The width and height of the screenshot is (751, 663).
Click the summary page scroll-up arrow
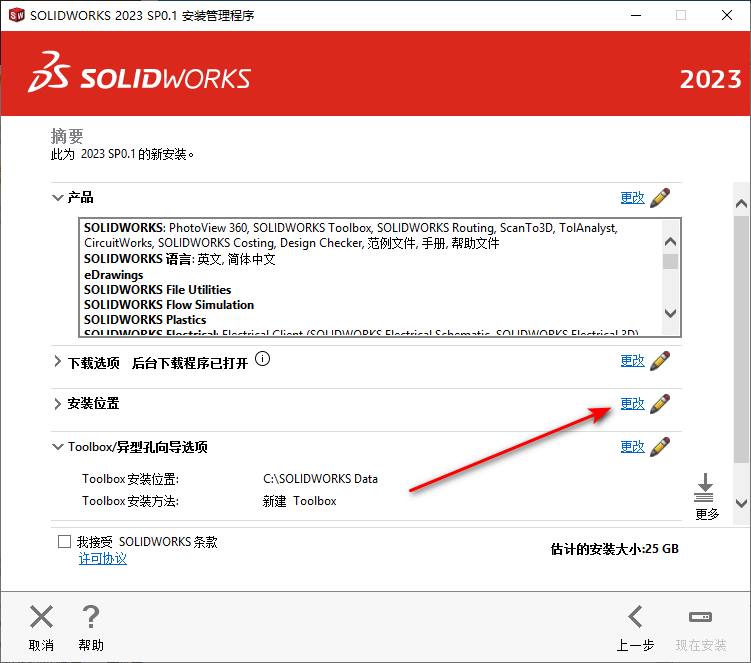(x=741, y=204)
